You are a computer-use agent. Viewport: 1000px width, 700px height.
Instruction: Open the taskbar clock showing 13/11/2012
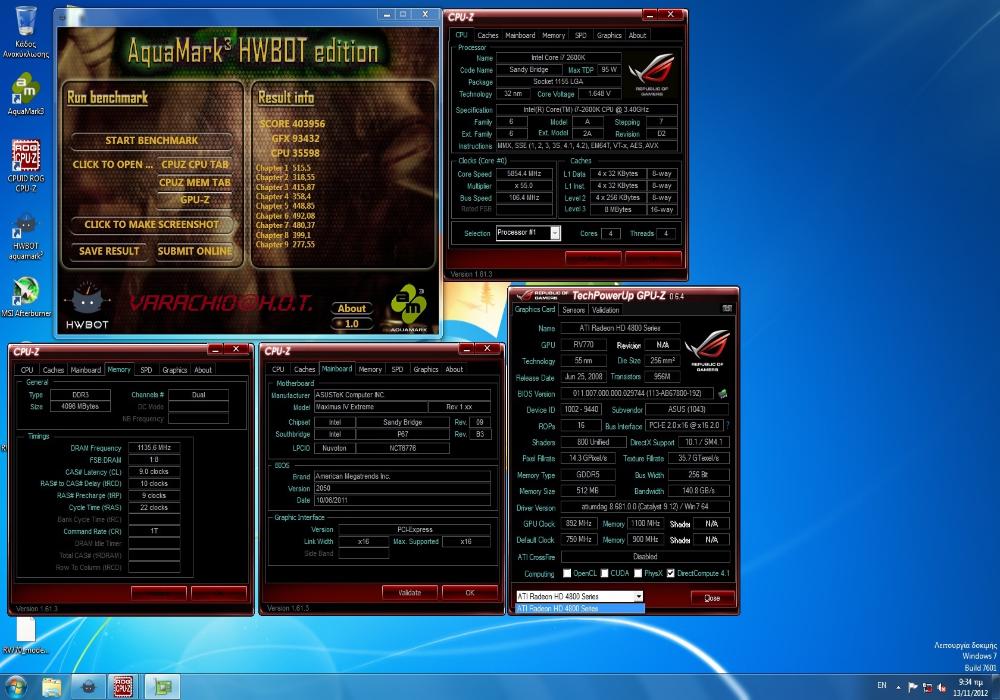[970, 687]
